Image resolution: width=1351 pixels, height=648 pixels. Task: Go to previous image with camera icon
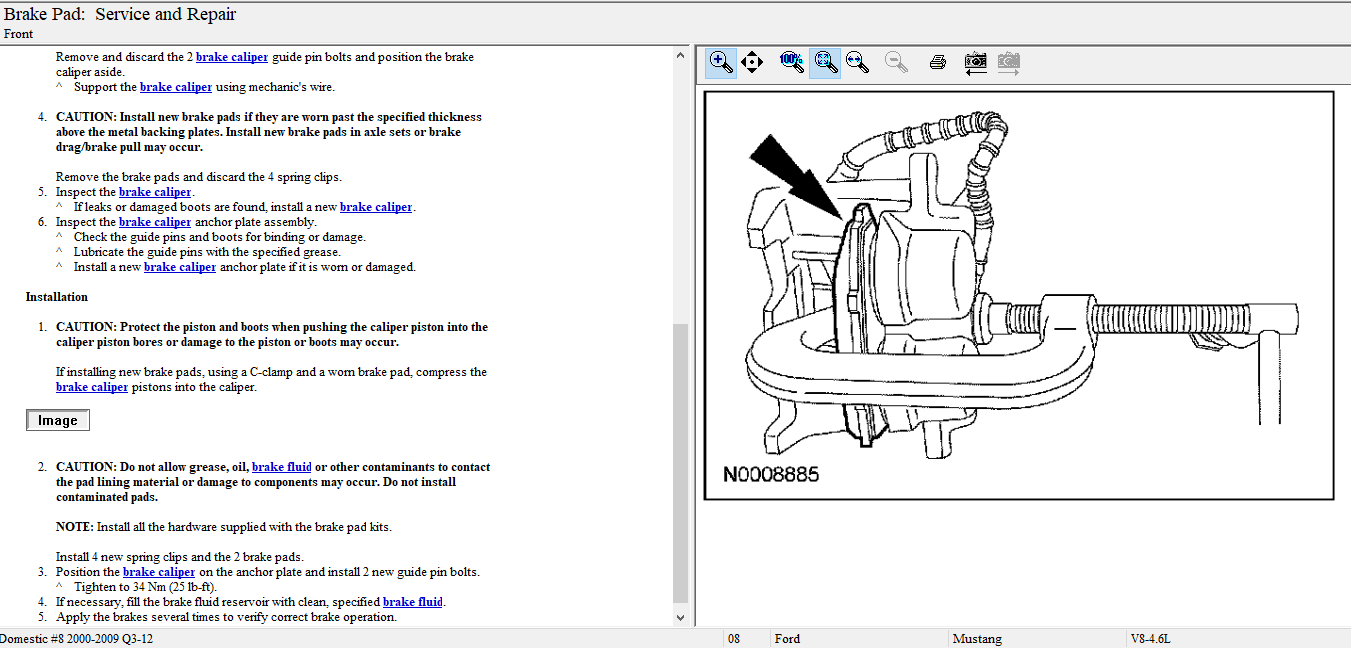coord(975,62)
